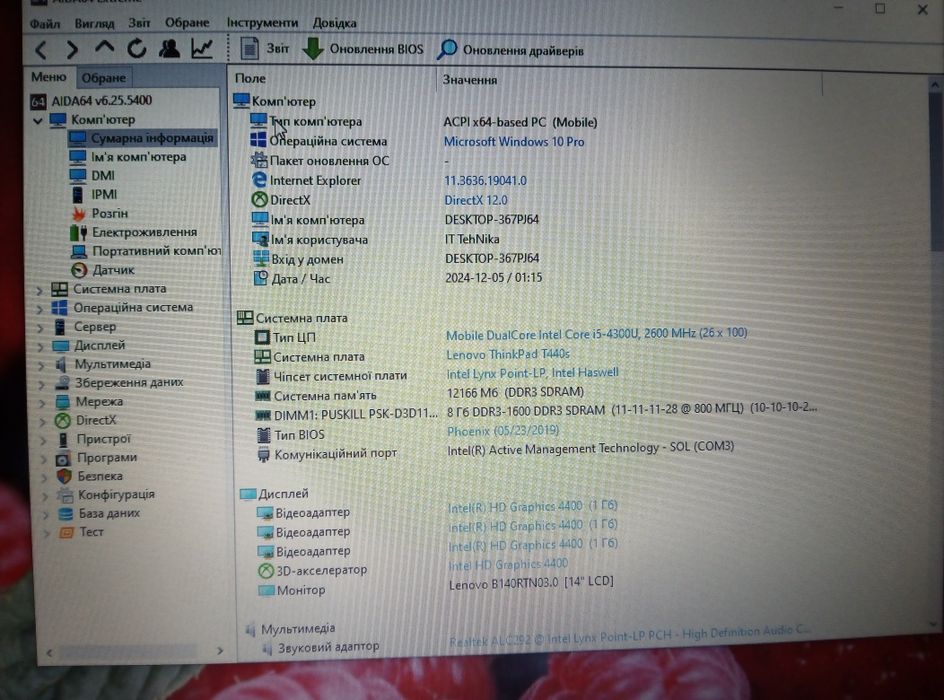Select the 3D-акселератор row
This screenshot has height=700, width=944.
413,568
